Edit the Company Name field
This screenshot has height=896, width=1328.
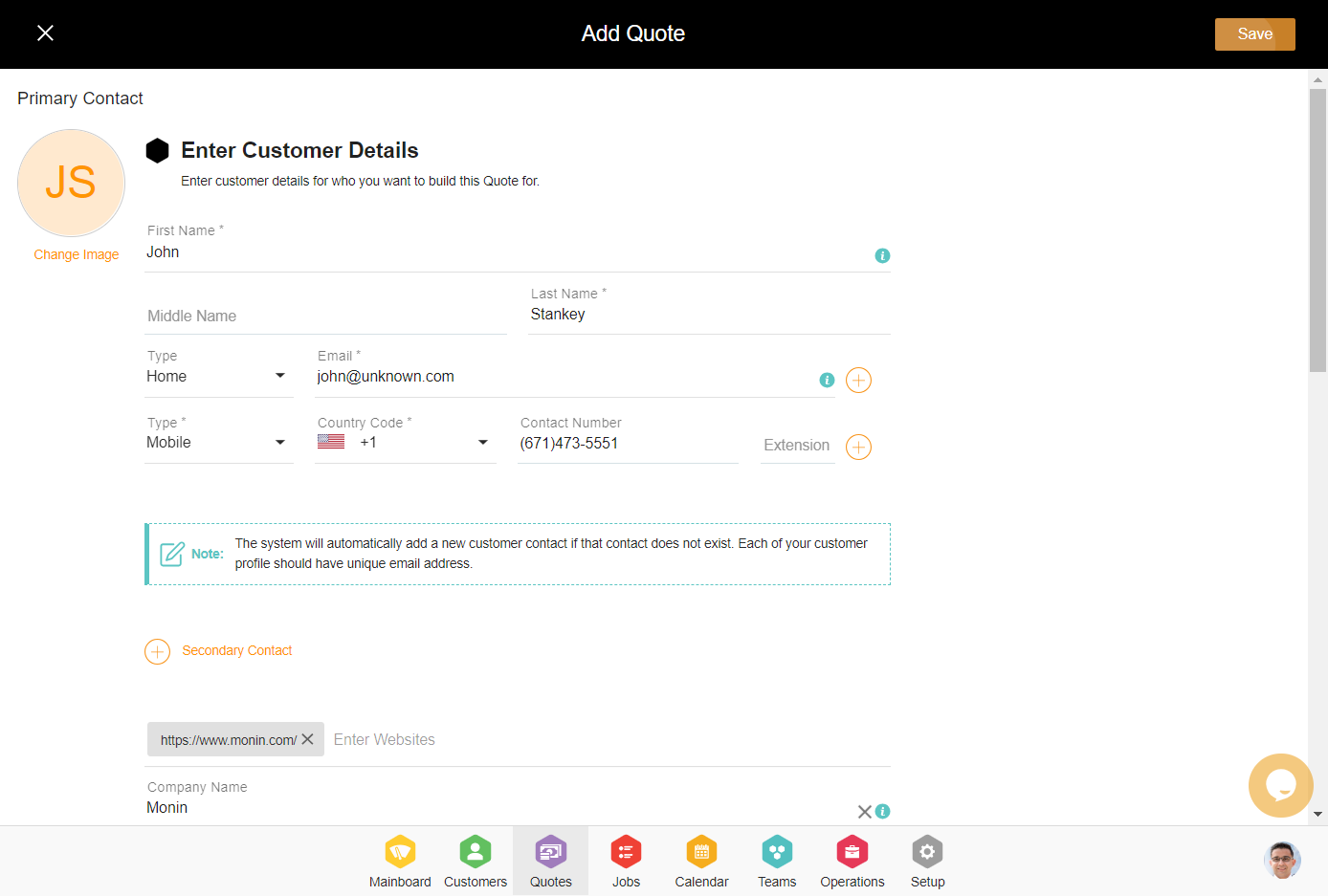click(498, 808)
